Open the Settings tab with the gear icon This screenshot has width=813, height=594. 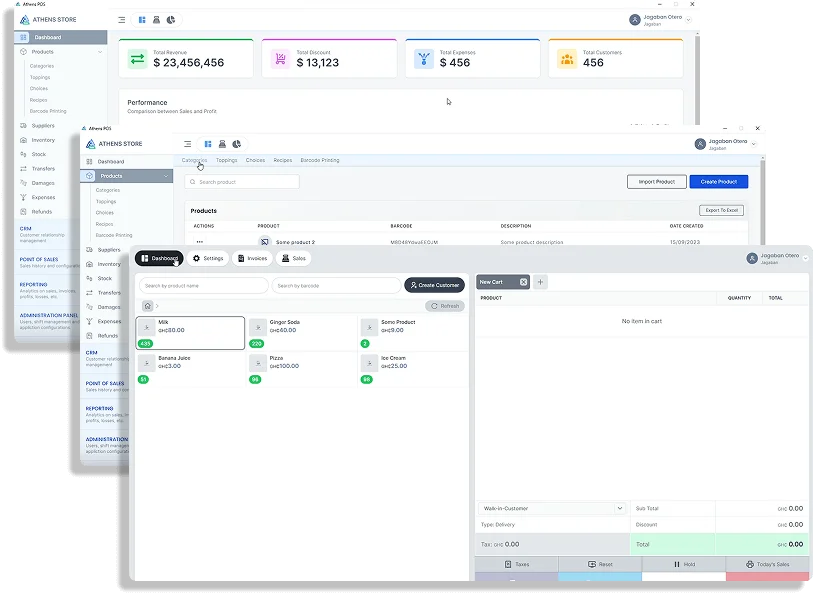tap(208, 258)
